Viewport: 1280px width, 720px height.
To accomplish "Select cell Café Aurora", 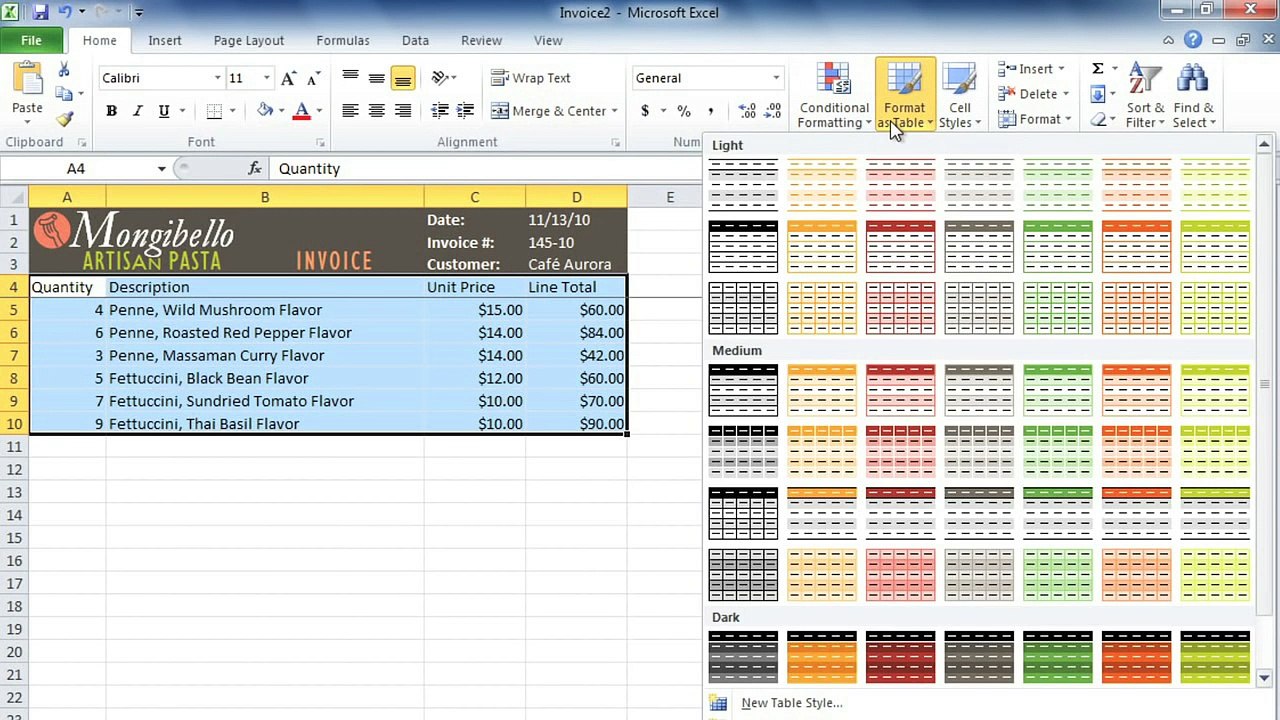I will (576, 264).
